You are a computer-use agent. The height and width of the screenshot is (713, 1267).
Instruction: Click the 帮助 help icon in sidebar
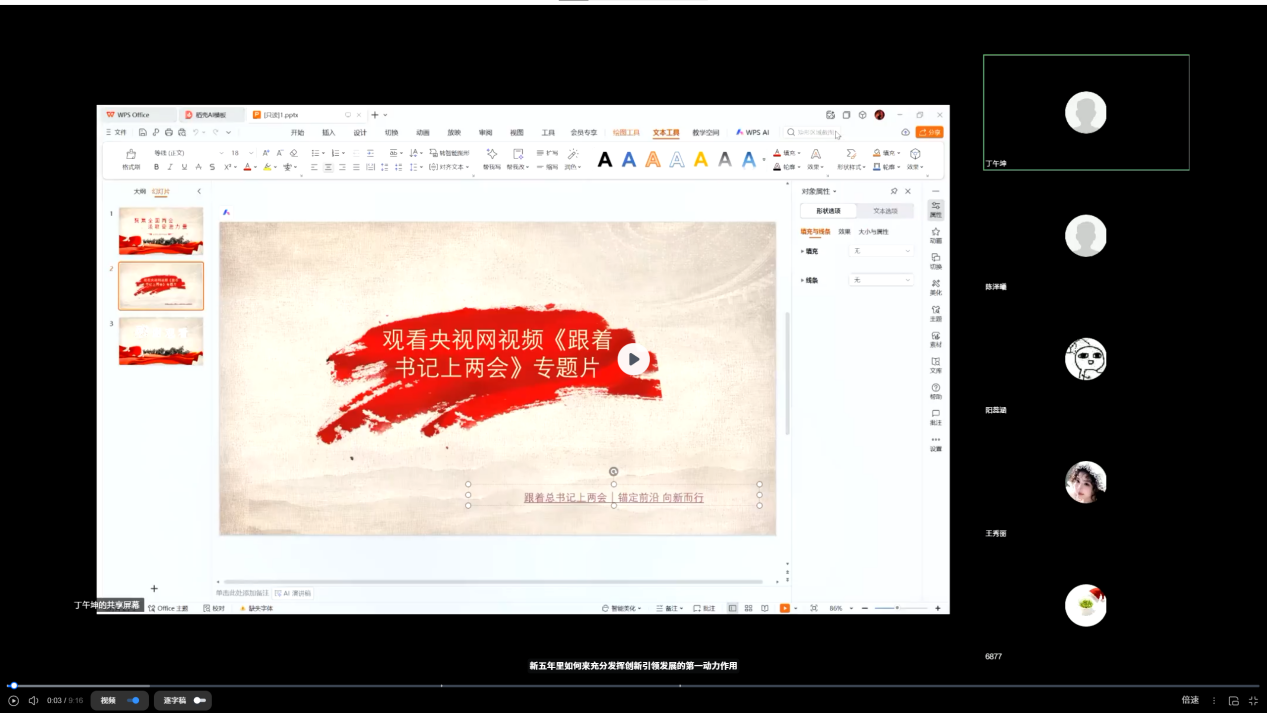pos(935,390)
